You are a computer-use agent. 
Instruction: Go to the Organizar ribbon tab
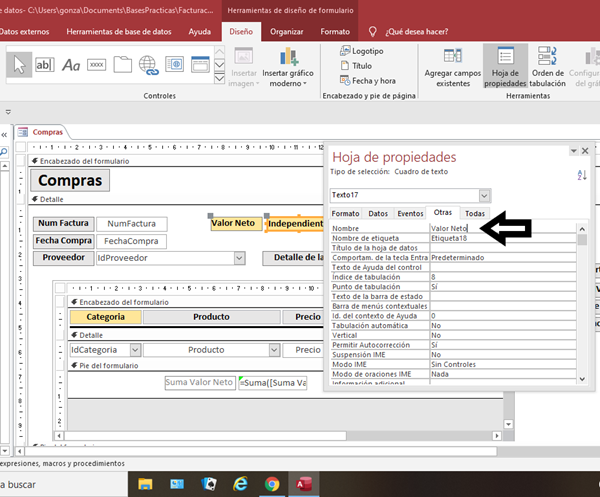[x=287, y=31]
